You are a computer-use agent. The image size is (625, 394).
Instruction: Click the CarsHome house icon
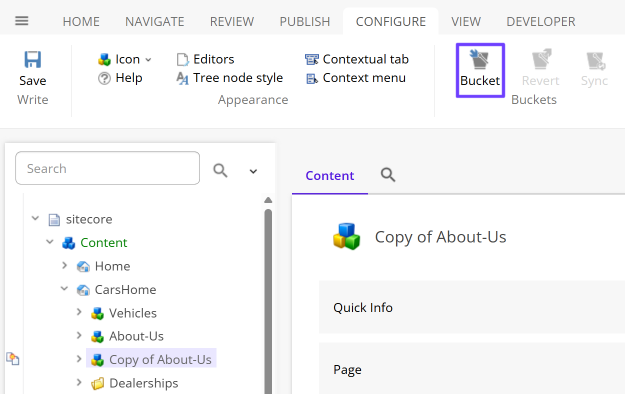83,290
